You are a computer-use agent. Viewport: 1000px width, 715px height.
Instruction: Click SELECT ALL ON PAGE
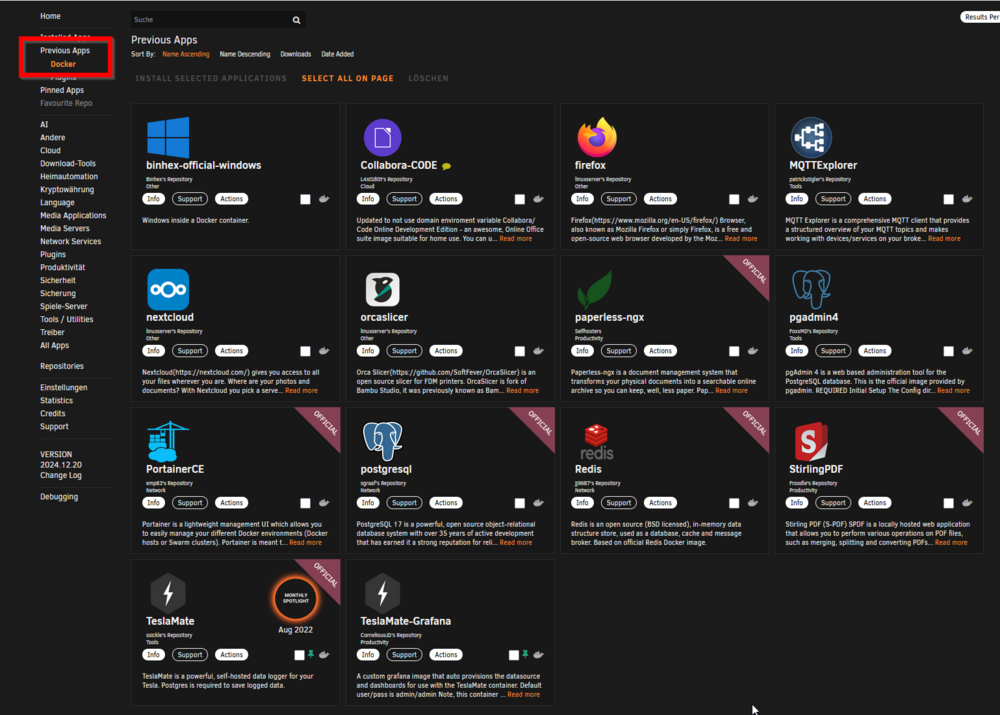[x=348, y=78]
